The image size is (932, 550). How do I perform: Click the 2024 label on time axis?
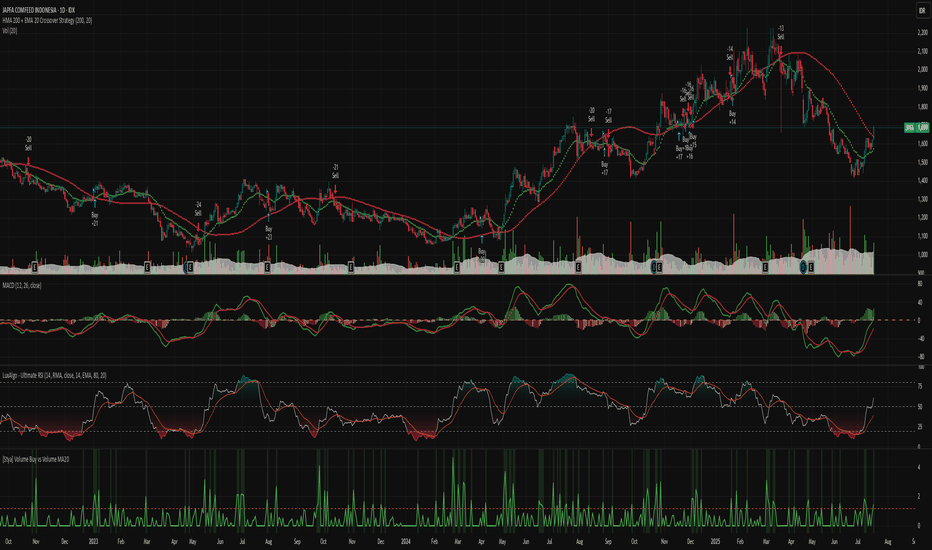click(406, 542)
